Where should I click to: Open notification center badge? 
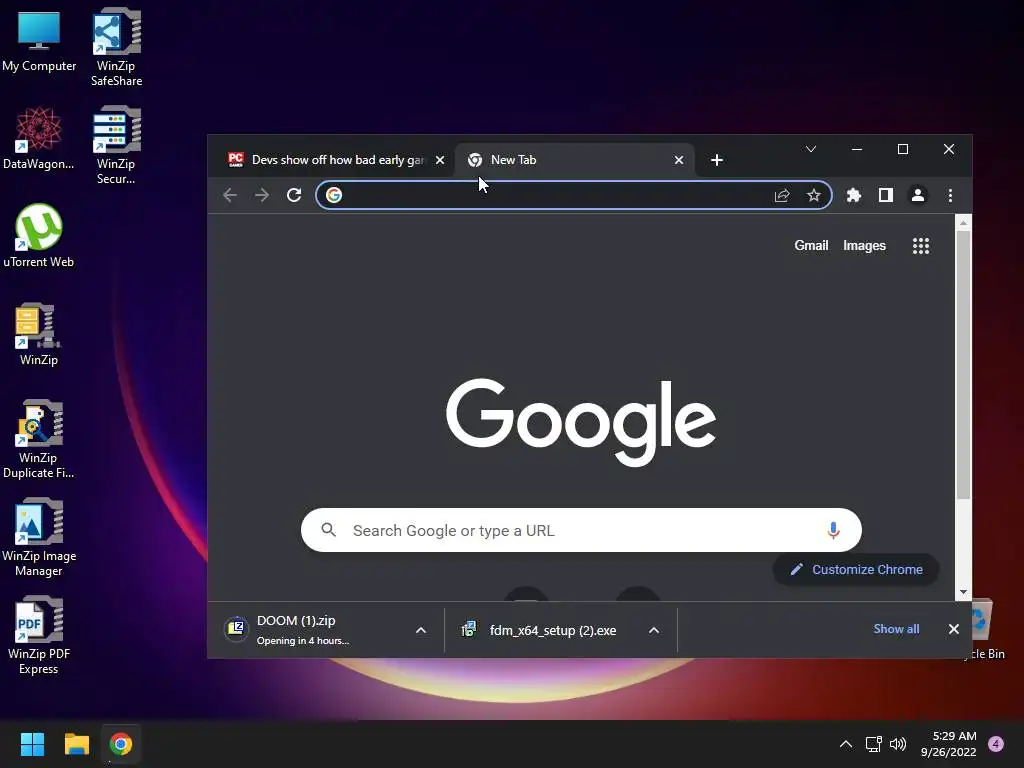996,744
